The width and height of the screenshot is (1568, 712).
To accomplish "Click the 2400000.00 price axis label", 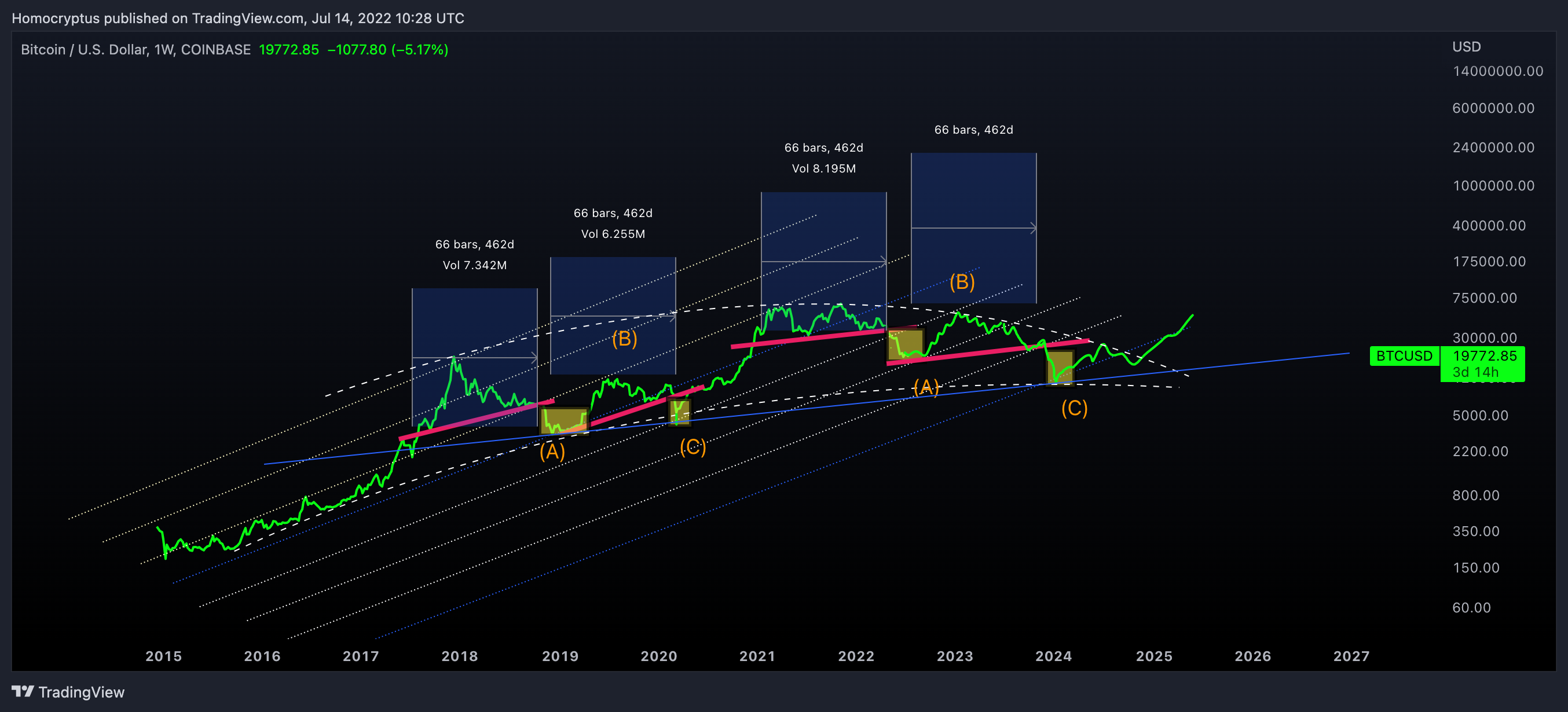I will pos(1493,147).
